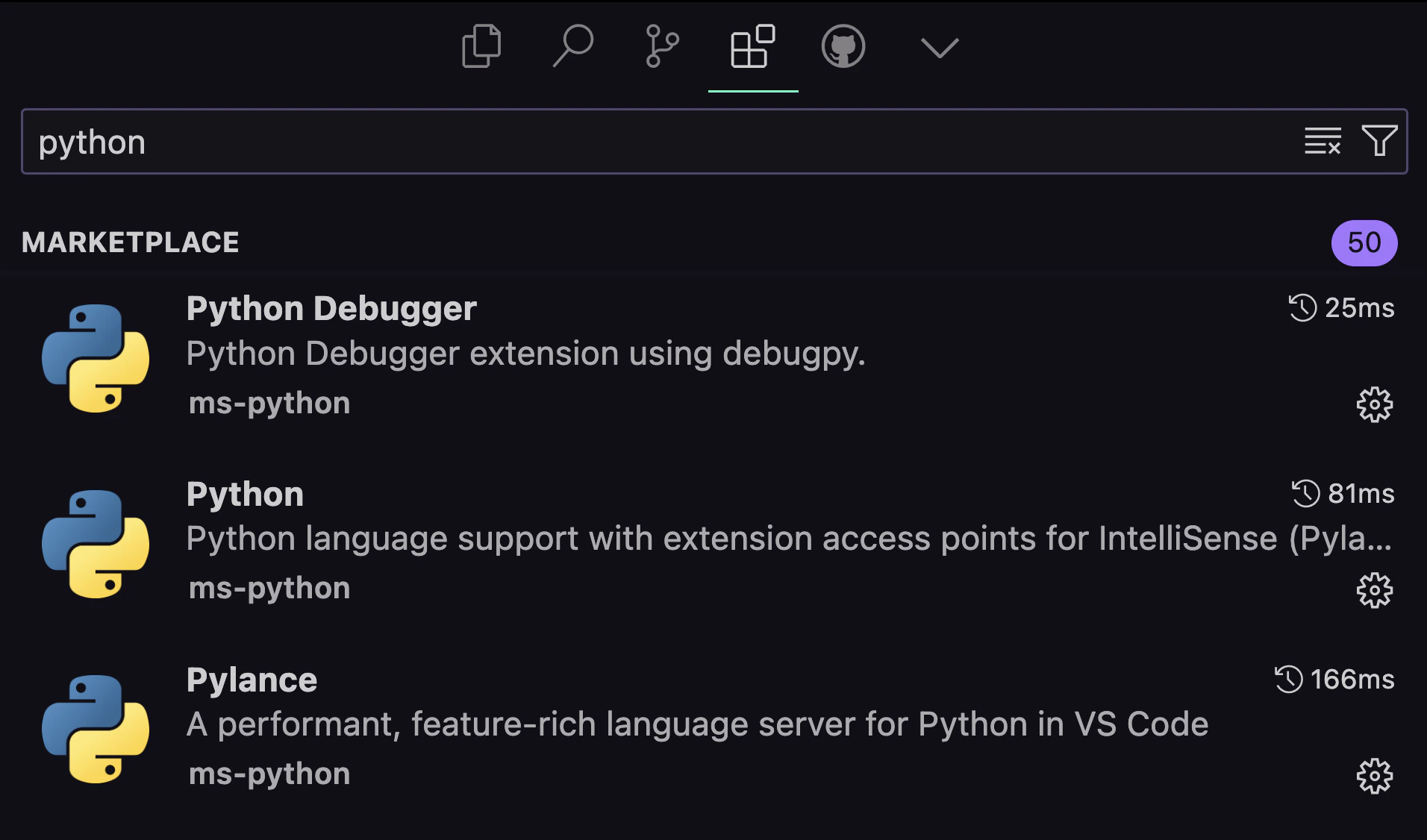Screen dimensions: 1427x840
Task: Open the Search view icon
Action: click(572, 46)
